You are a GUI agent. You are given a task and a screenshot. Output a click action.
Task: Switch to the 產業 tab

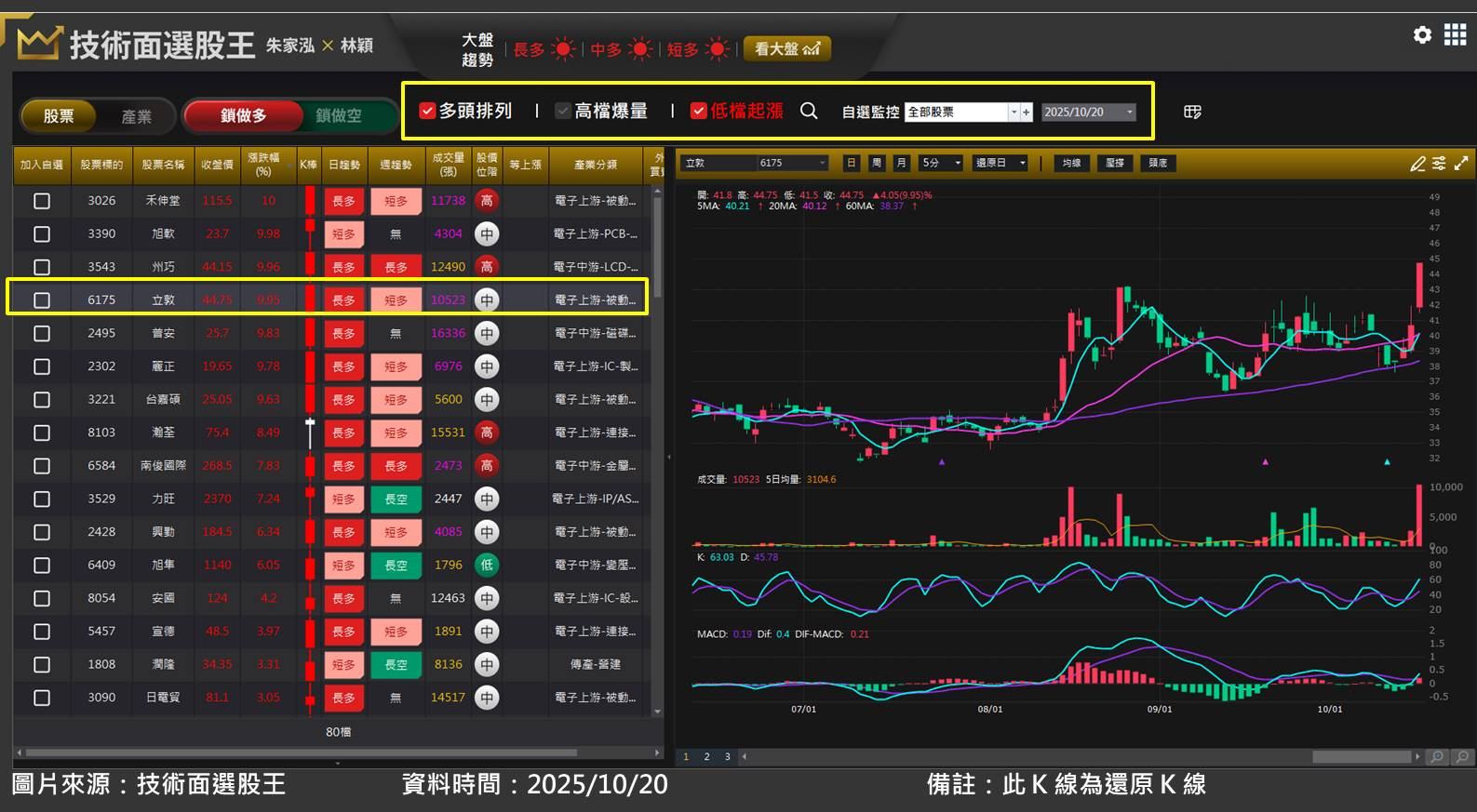click(136, 116)
